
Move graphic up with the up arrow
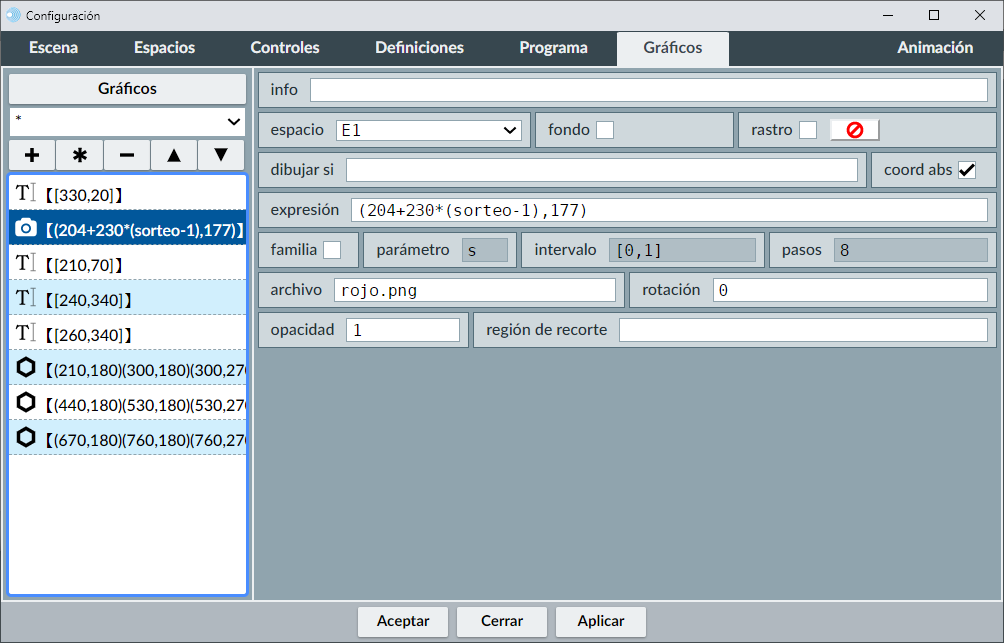pos(174,156)
